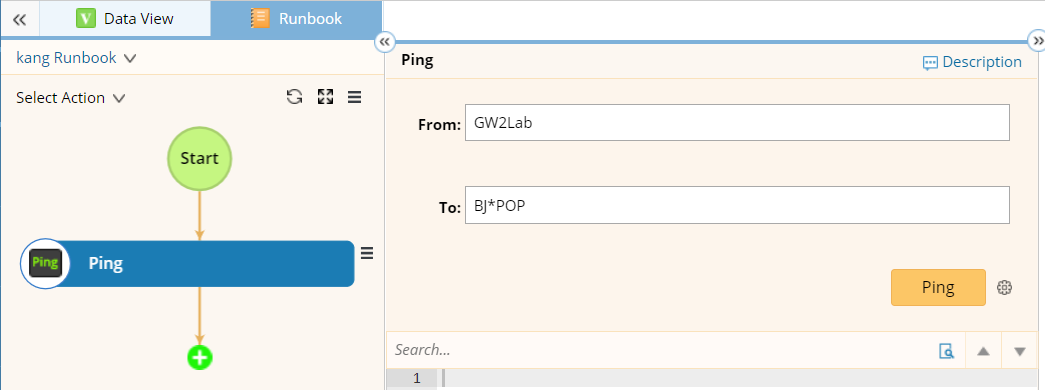This screenshot has height=390, width=1045.
Task: Jump to previous search result arrow
Action: coord(983,351)
